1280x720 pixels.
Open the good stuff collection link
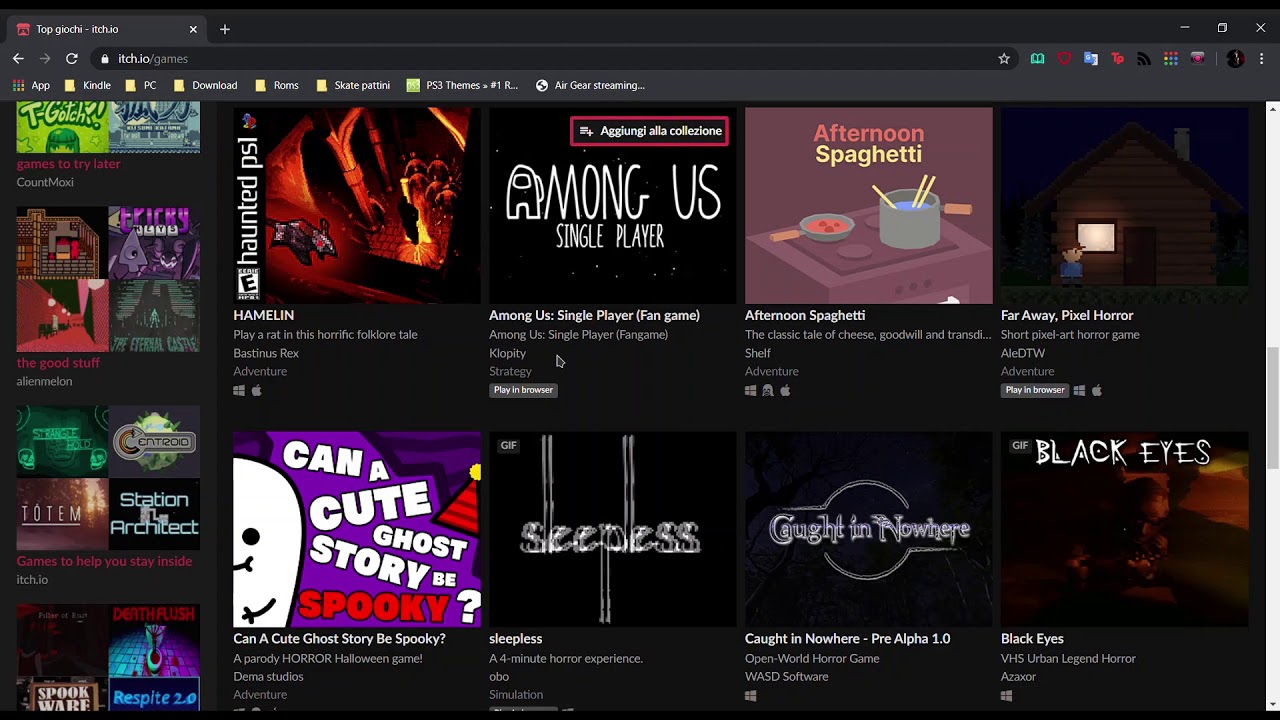click(58, 362)
